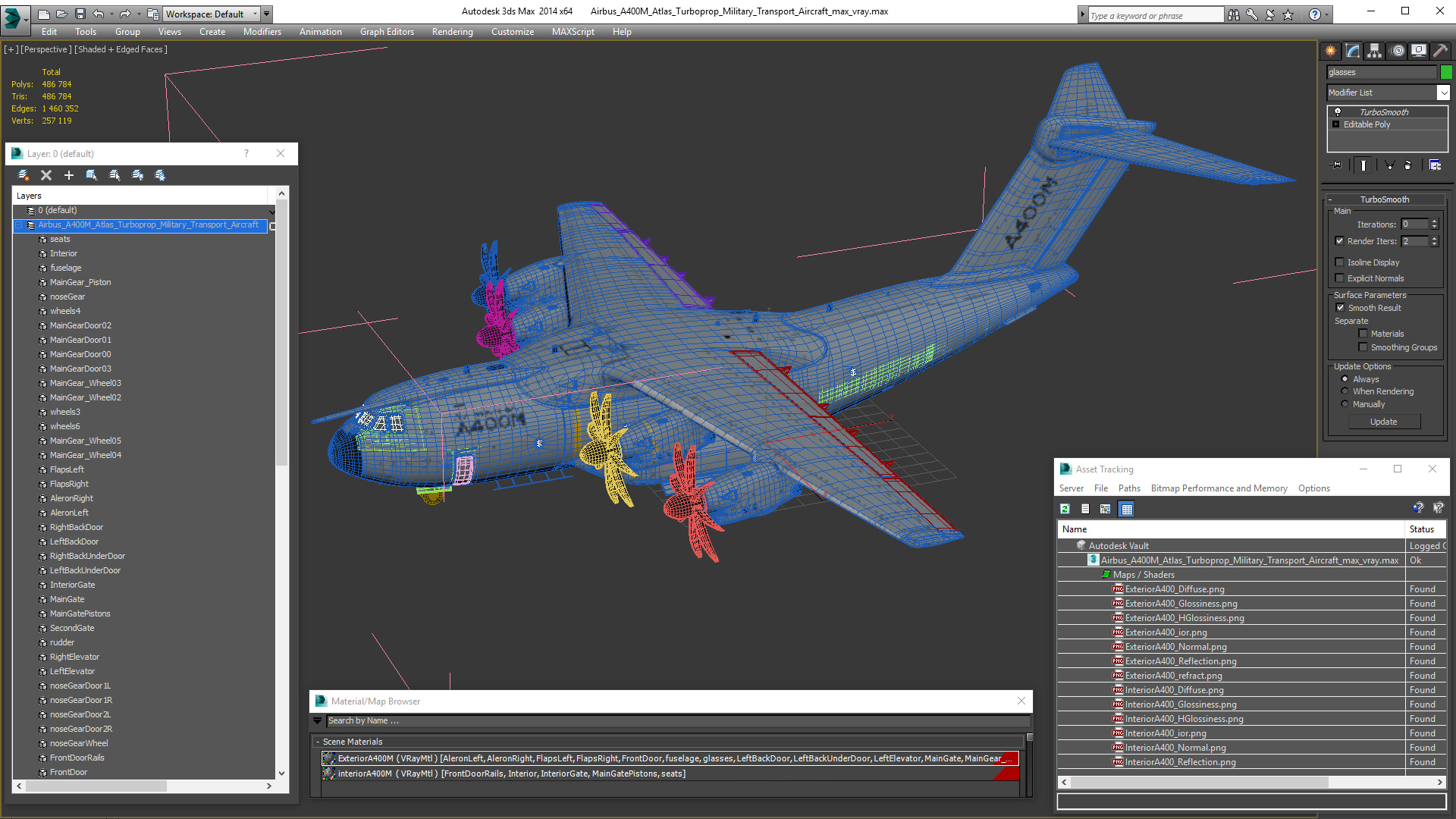
Task: Open the Utilities hammer panel tab
Action: click(x=1441, y=51)
